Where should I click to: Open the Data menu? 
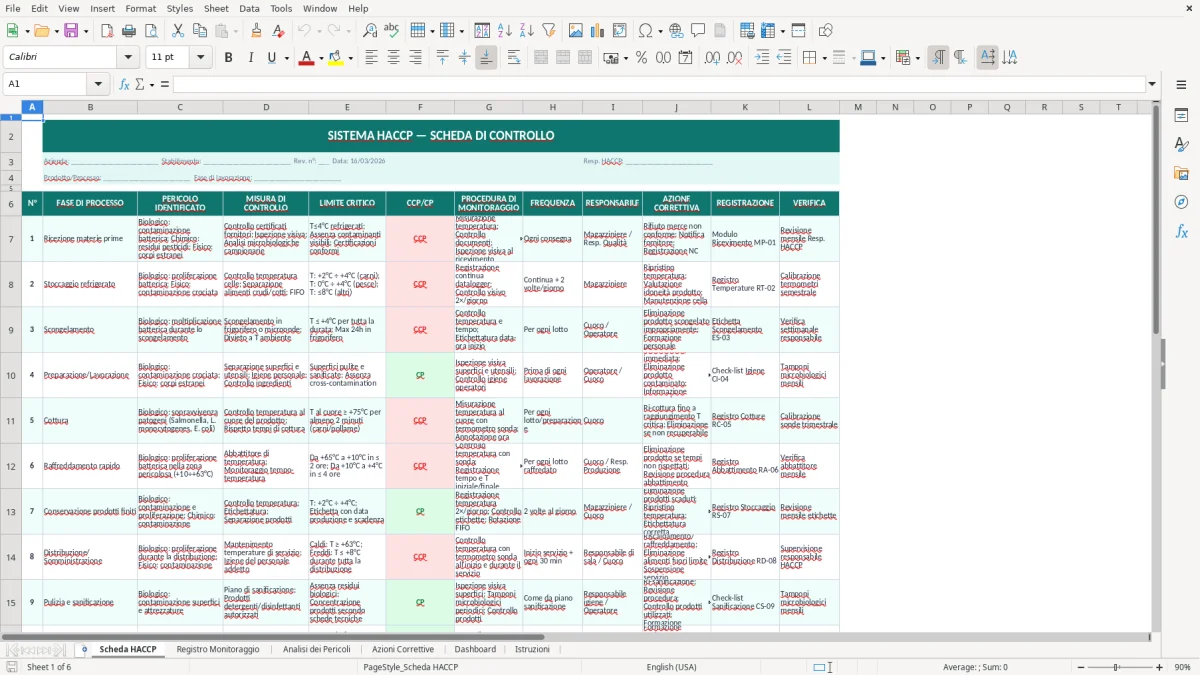[249, 8]
